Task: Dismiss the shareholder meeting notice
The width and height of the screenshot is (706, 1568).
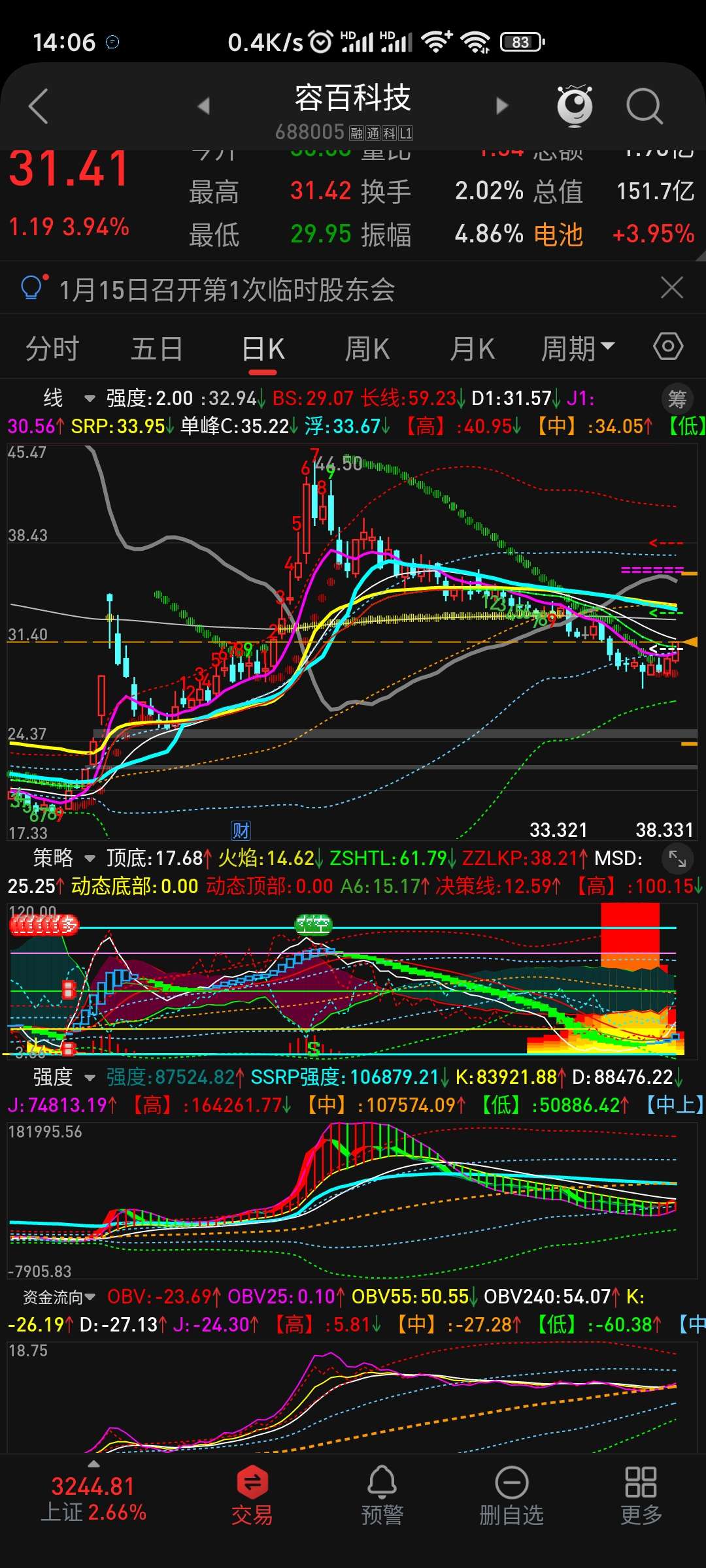Action: coord(672,287)
